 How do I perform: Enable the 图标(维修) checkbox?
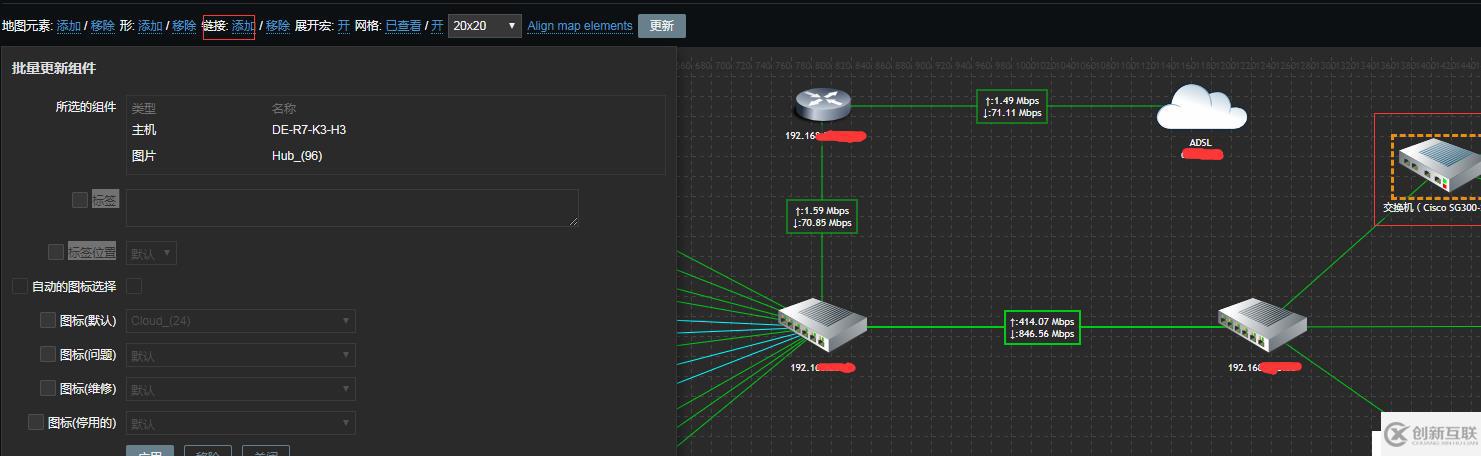(48, 388)
